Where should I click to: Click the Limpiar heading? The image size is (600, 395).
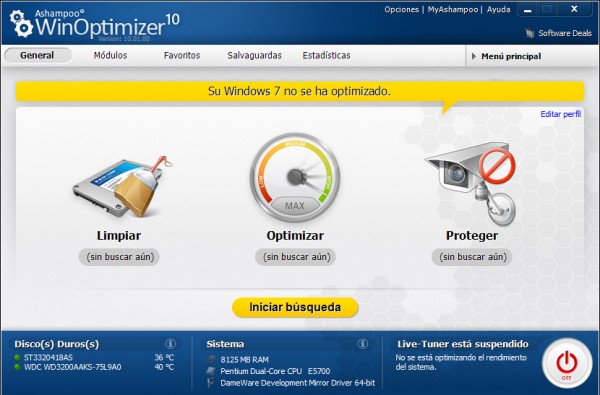(119, 235)
